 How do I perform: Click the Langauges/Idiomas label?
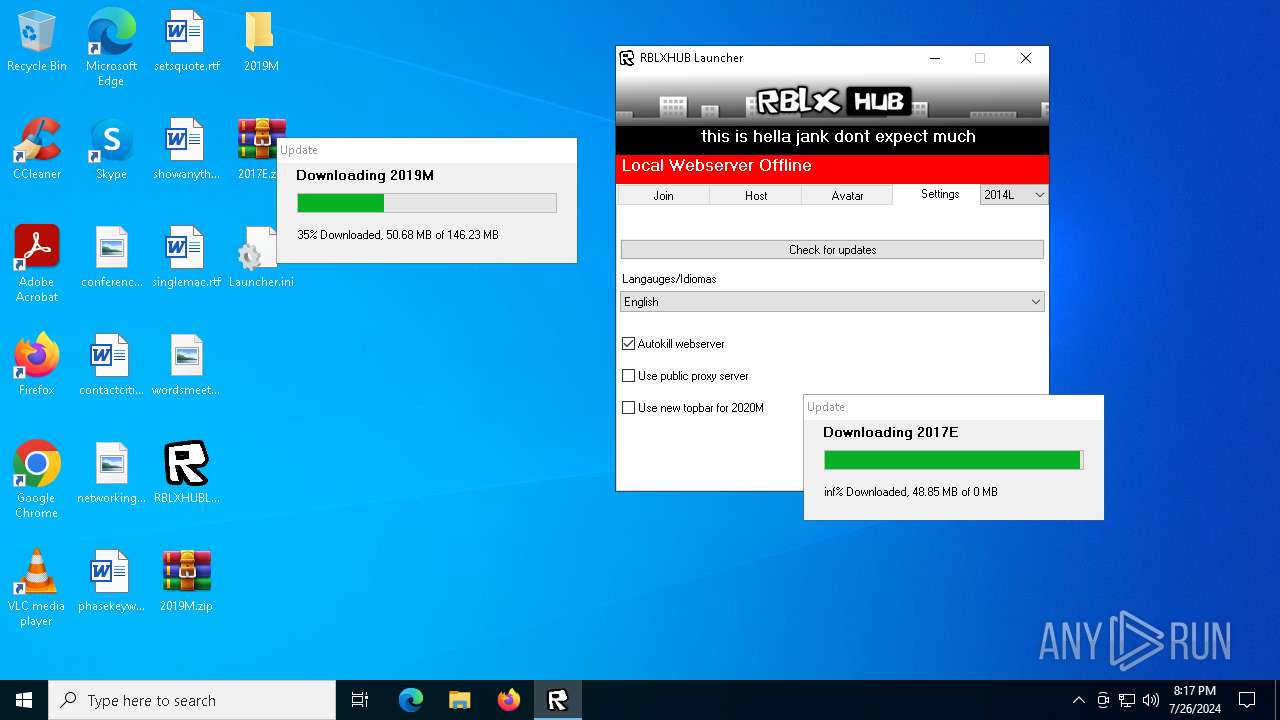[669, 279]
